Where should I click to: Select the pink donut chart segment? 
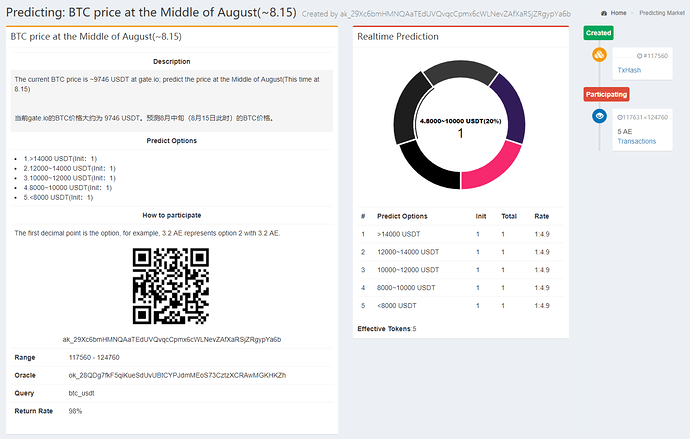[x=494, y=167]
